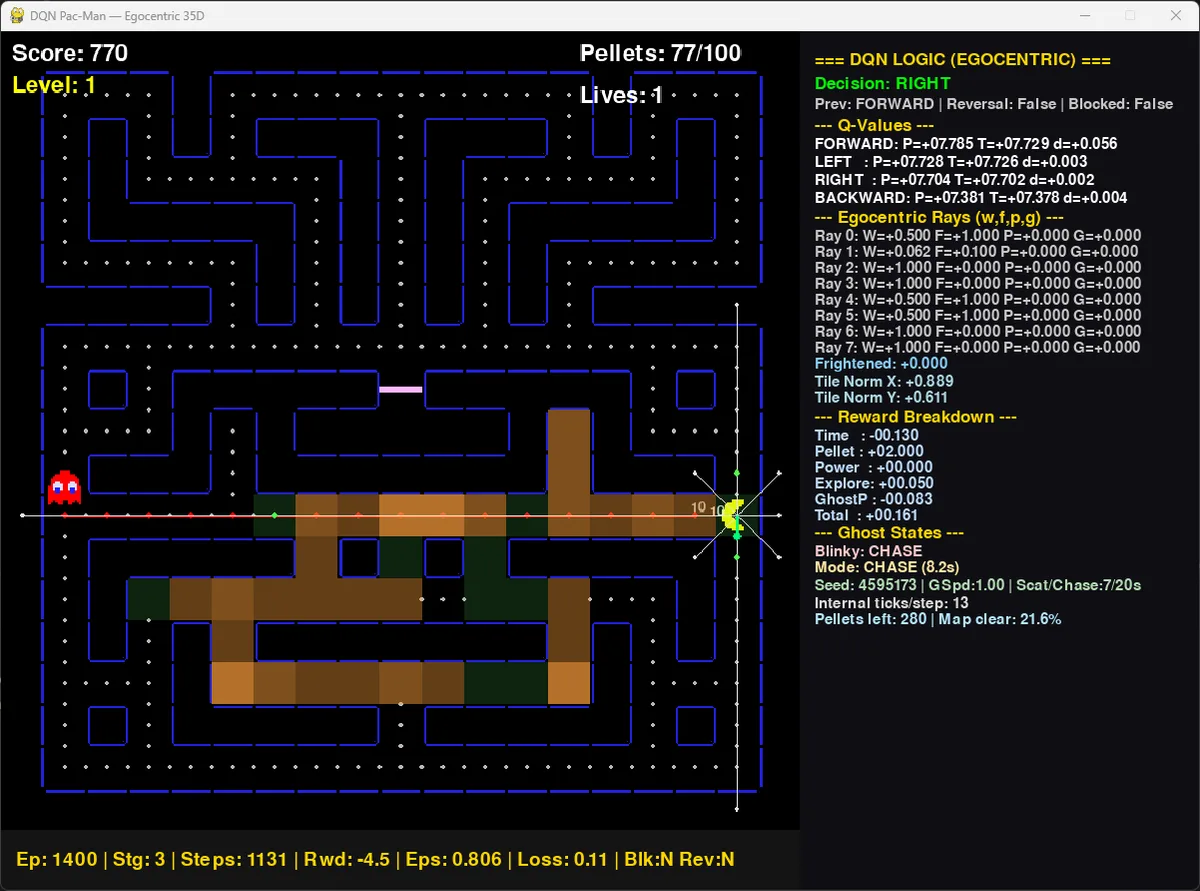Click the Blinky: CHASE status

pyautogui.click(x=869, y=551)
